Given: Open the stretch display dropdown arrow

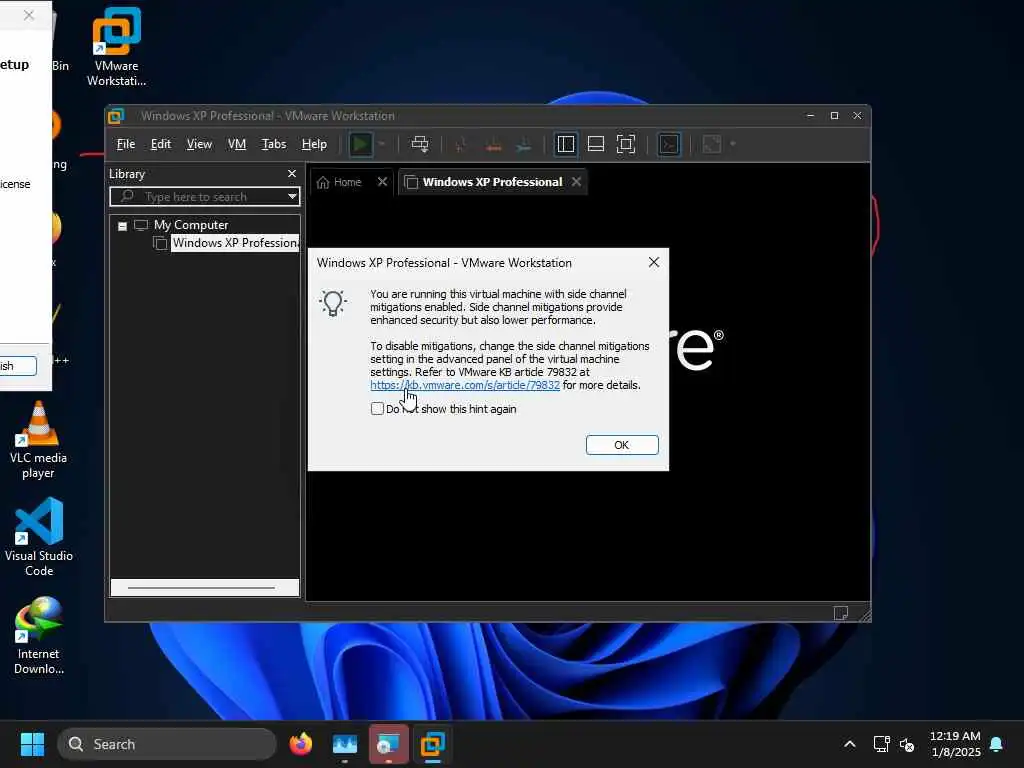Looking at the screenshot, I should (733, 144).
